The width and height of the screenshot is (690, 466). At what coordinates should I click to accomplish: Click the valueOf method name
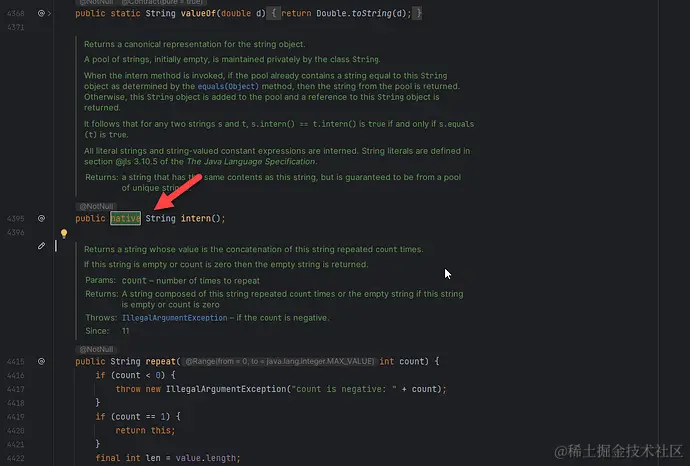tap(198, 13)
